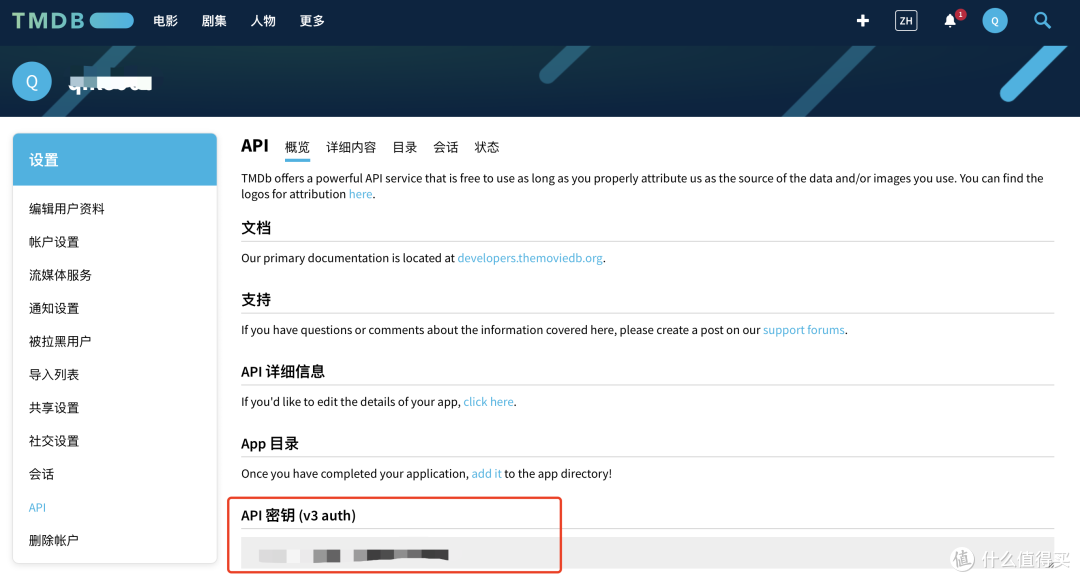This screenshot has height=582, width=1080.
Task: Click the ZH language switcher
Action: click(x=905, y=20)
